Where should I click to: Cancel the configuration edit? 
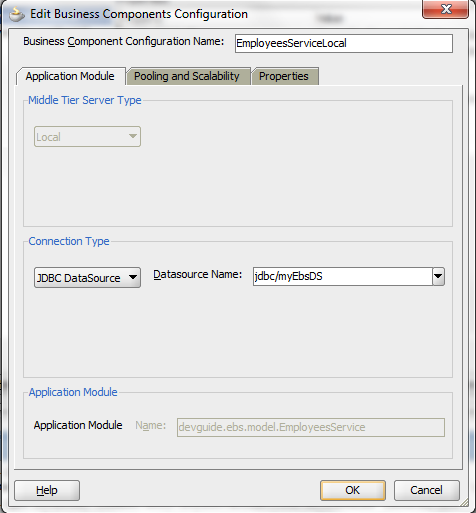(427, 490)
